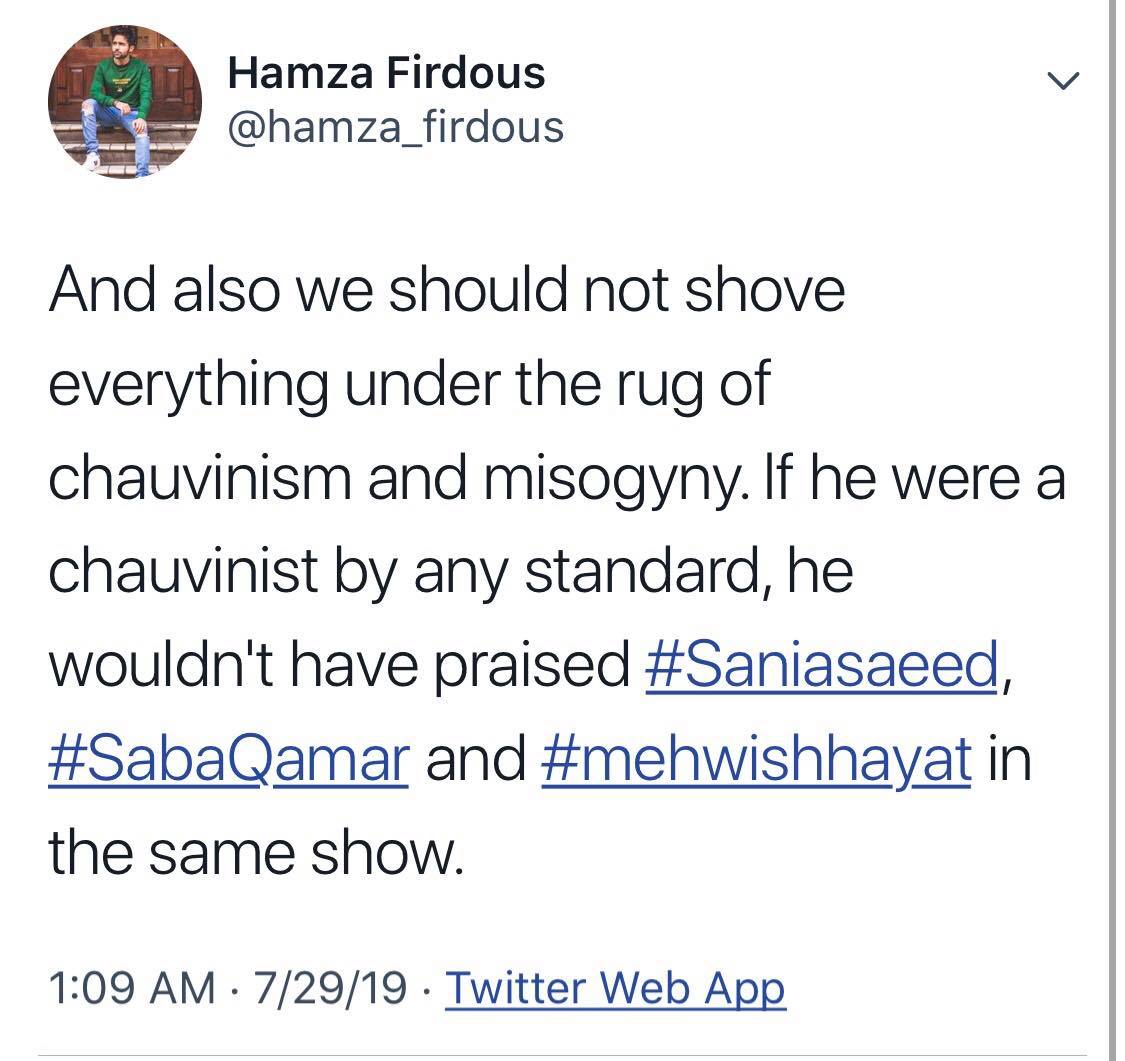Click the 7/29/19 tweet date
This screenshot has width=1125, height=1061.
point(329,987)
